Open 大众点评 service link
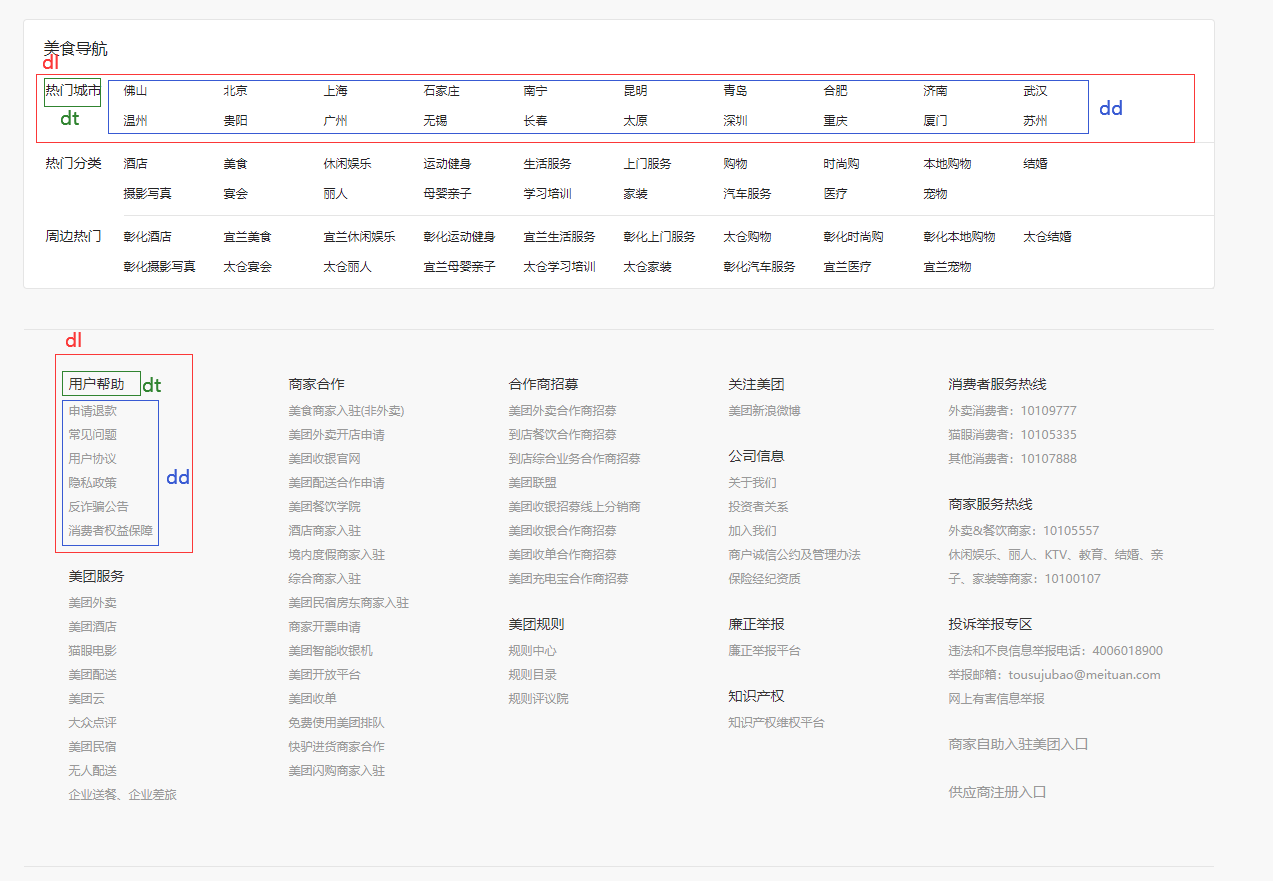The image size is (1273, 881). pyautogui.click(x=92, y=723)
